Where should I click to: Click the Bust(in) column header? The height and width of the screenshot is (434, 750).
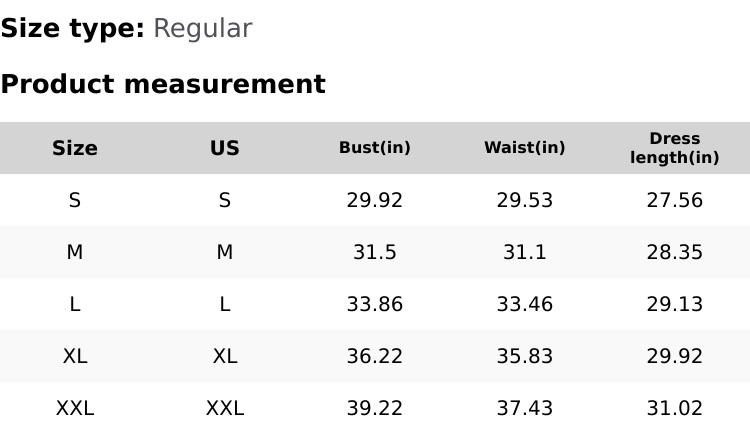375,148
